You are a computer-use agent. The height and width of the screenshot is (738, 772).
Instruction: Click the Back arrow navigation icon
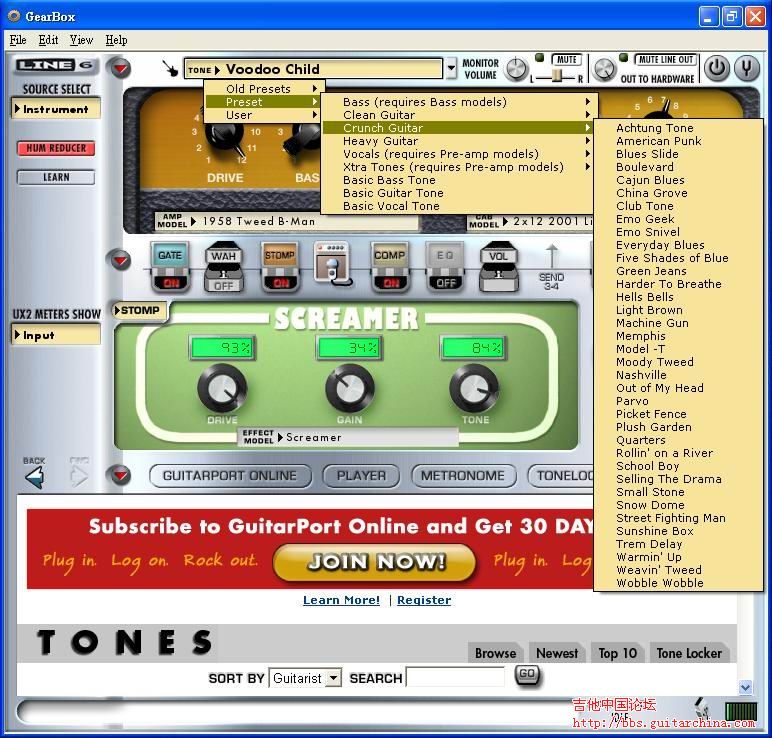tap(35, 476)
